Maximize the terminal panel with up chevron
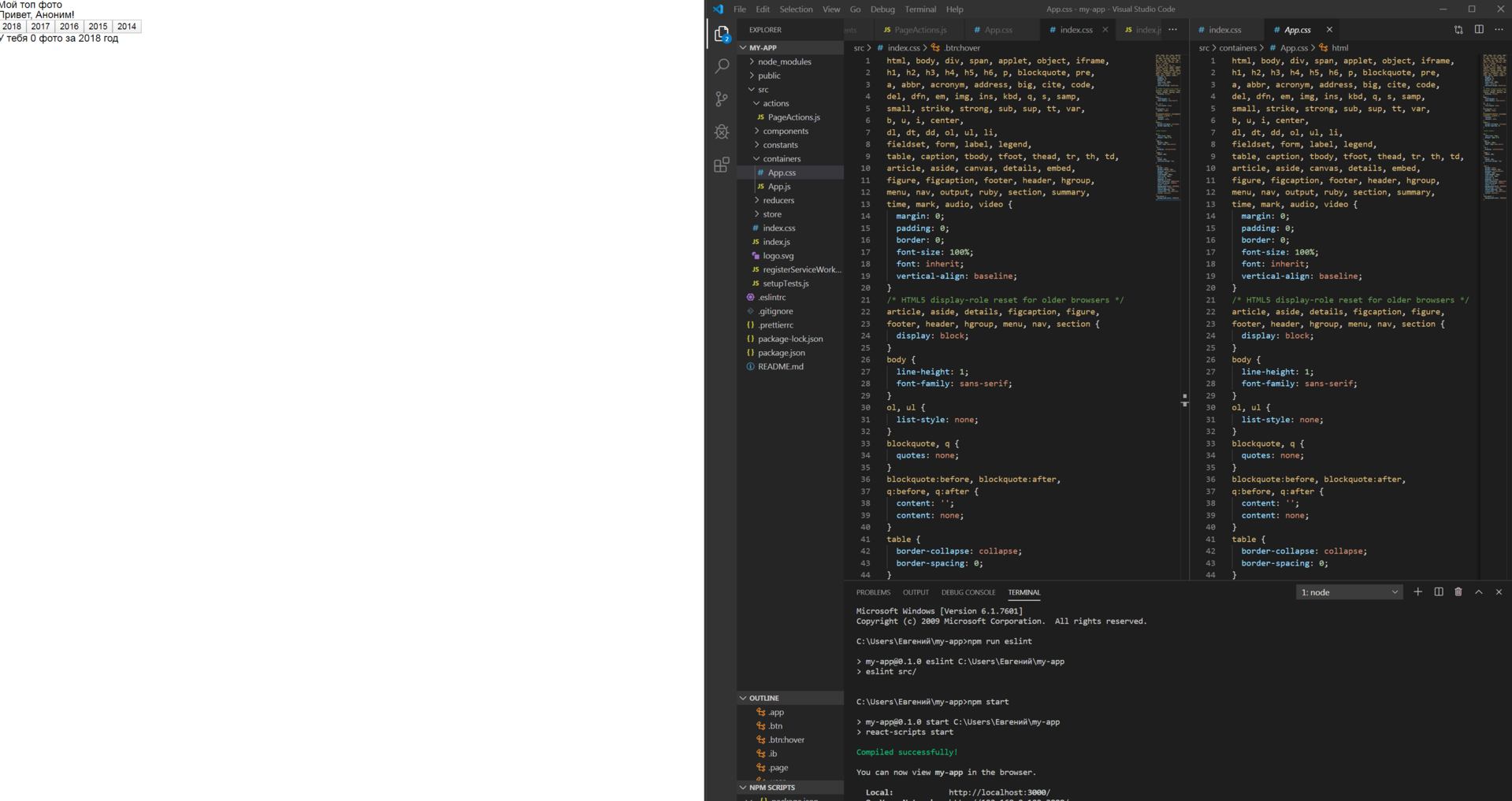This screenshot has width=1512, height=801. pyautogui.click(x=1479, y=592)
